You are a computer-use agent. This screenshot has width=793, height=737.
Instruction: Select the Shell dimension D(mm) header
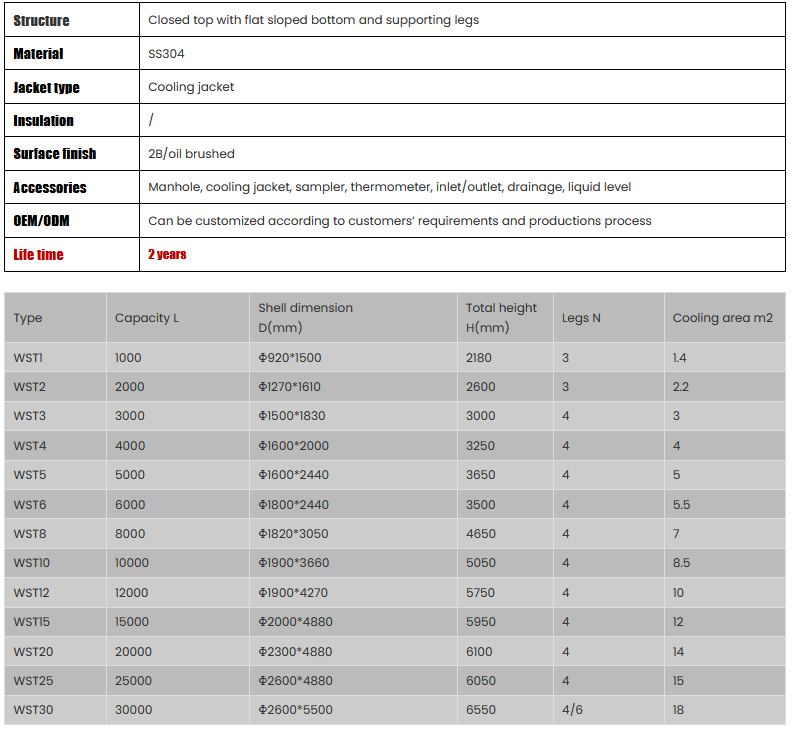coord(305,317)
